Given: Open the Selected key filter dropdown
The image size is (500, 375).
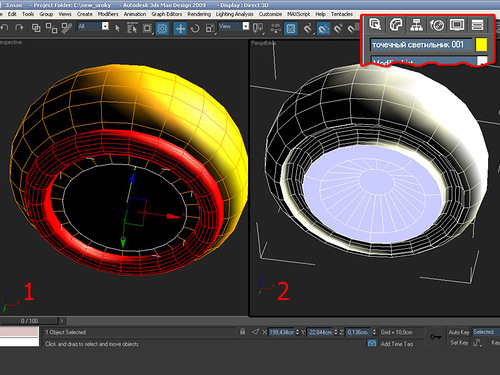Looking at the screenshot, I should coord(486,332).
